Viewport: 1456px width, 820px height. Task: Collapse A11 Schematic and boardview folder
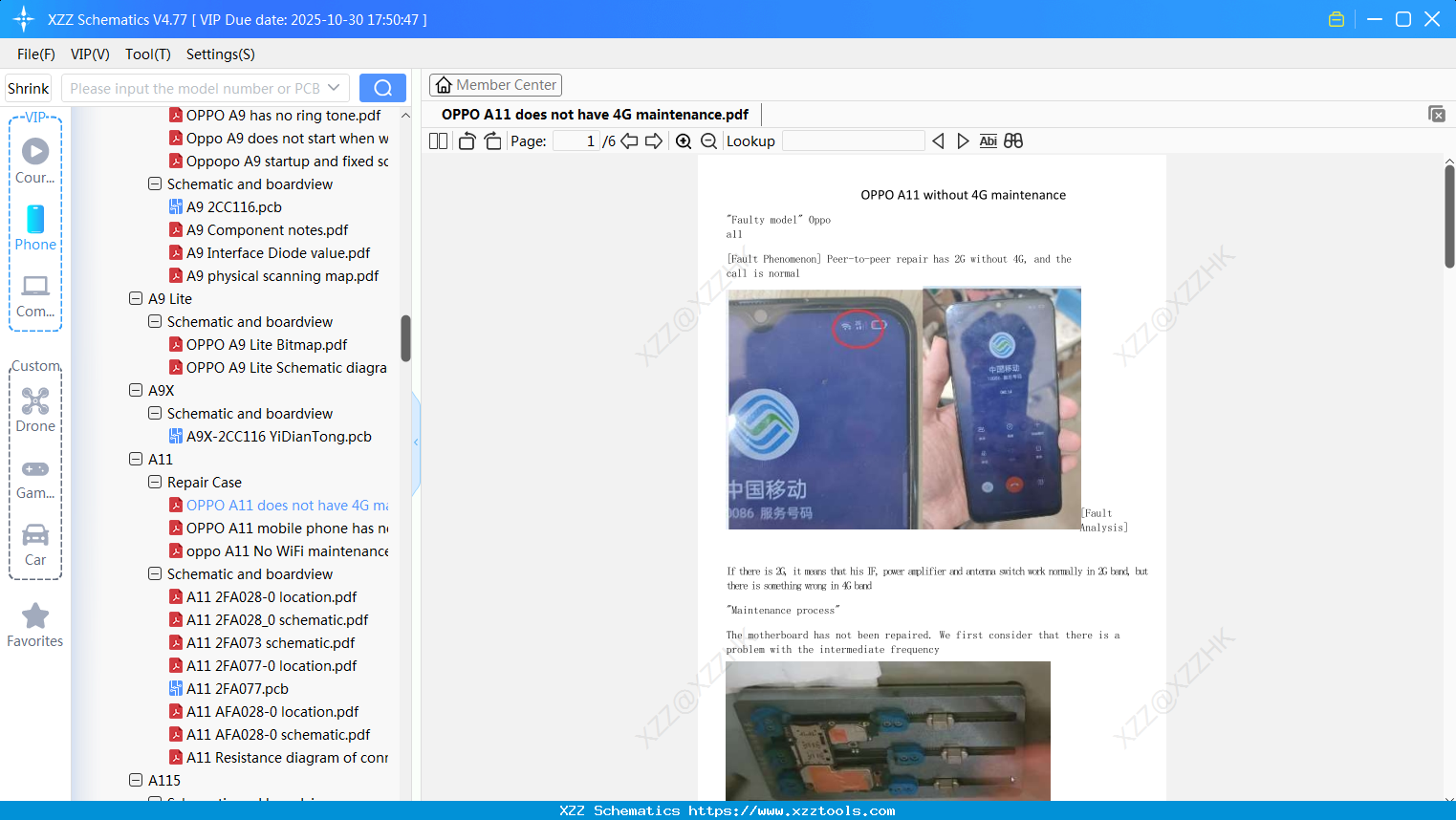pos(155,573)
